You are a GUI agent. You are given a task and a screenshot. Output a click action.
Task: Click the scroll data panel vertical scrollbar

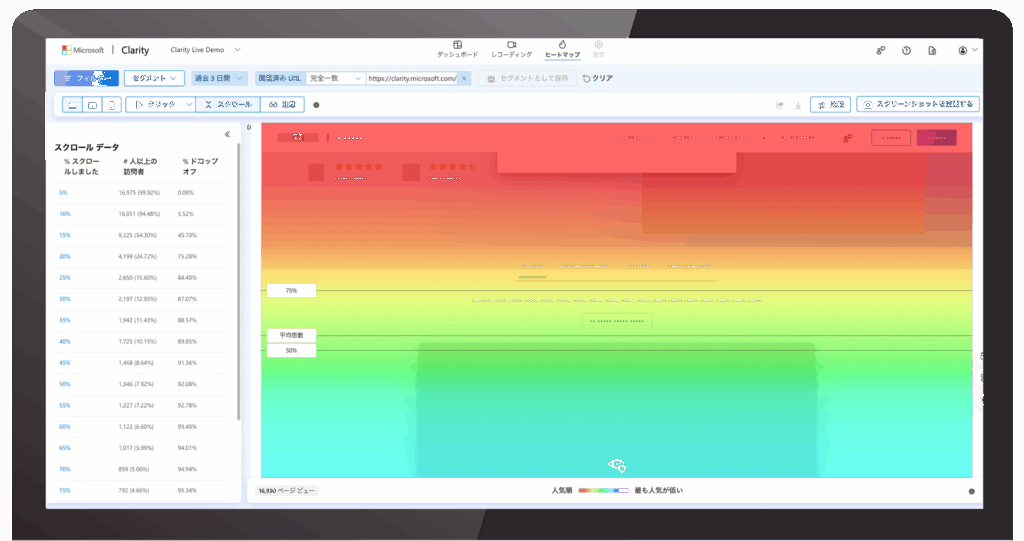coord(238,281)
